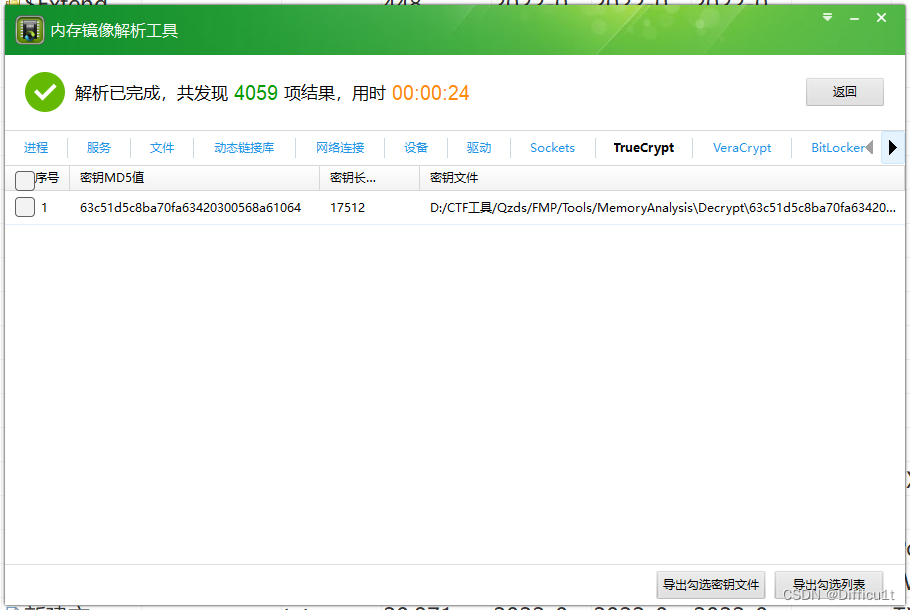The width and height of the screenshot is (910, 610).
Task: Select the 设备 tab
Action: tap(416, 147)
